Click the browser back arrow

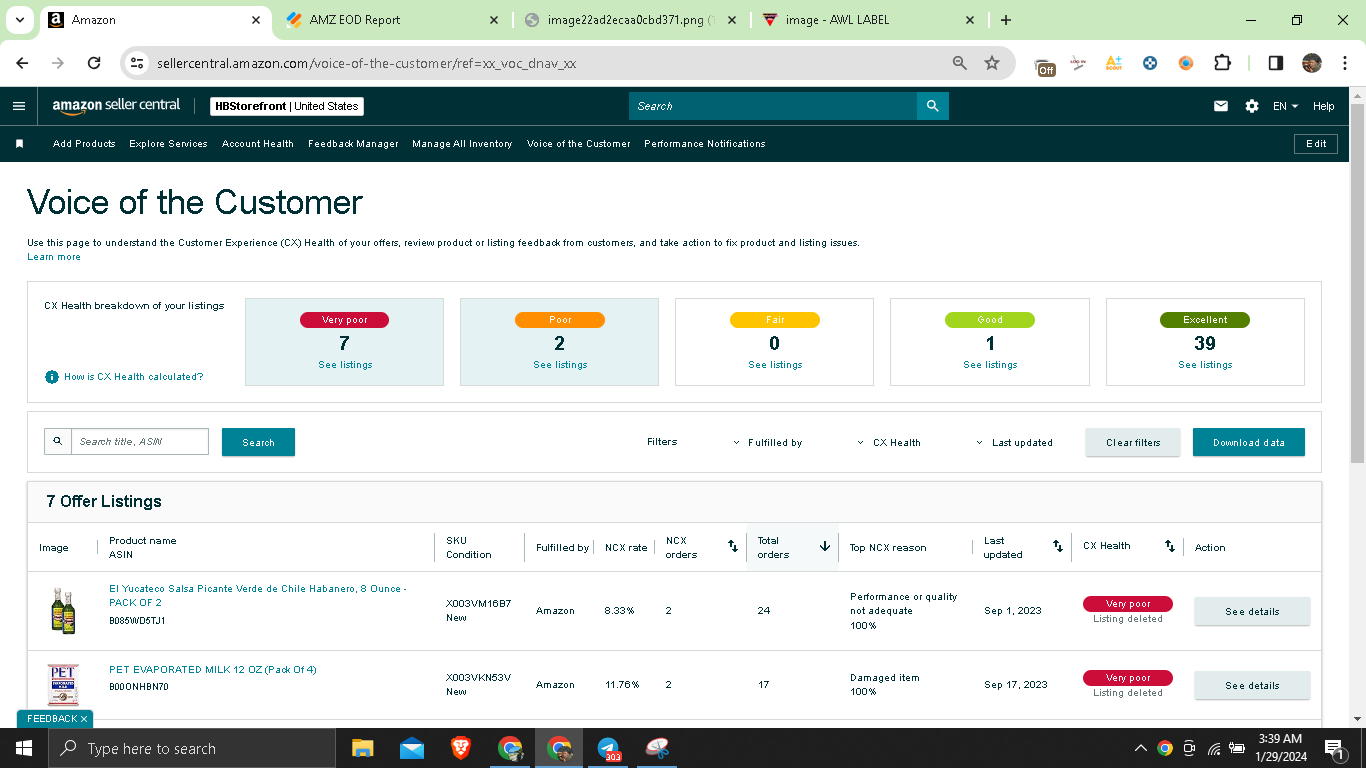tap(22, 63)
